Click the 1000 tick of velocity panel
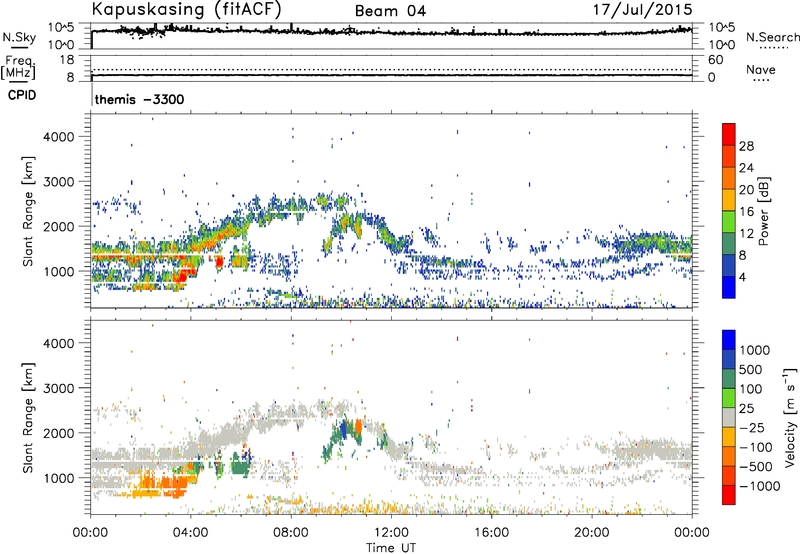800x554 pixels. (58, 478)
